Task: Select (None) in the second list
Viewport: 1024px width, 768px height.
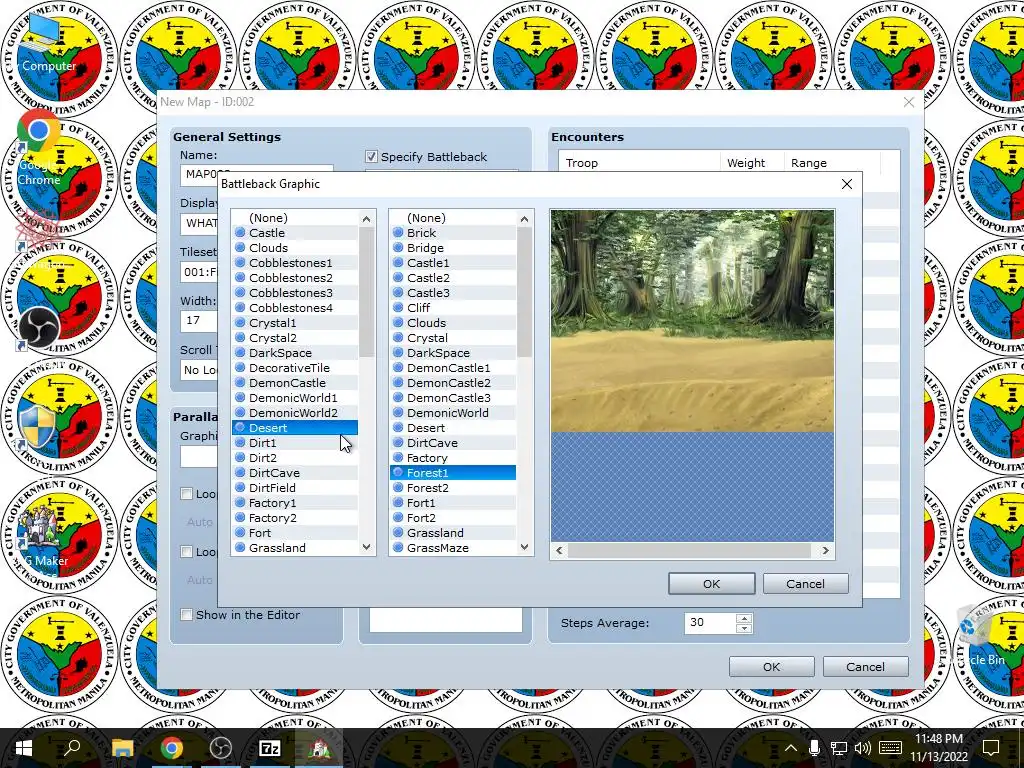Action: coord(453,217)
